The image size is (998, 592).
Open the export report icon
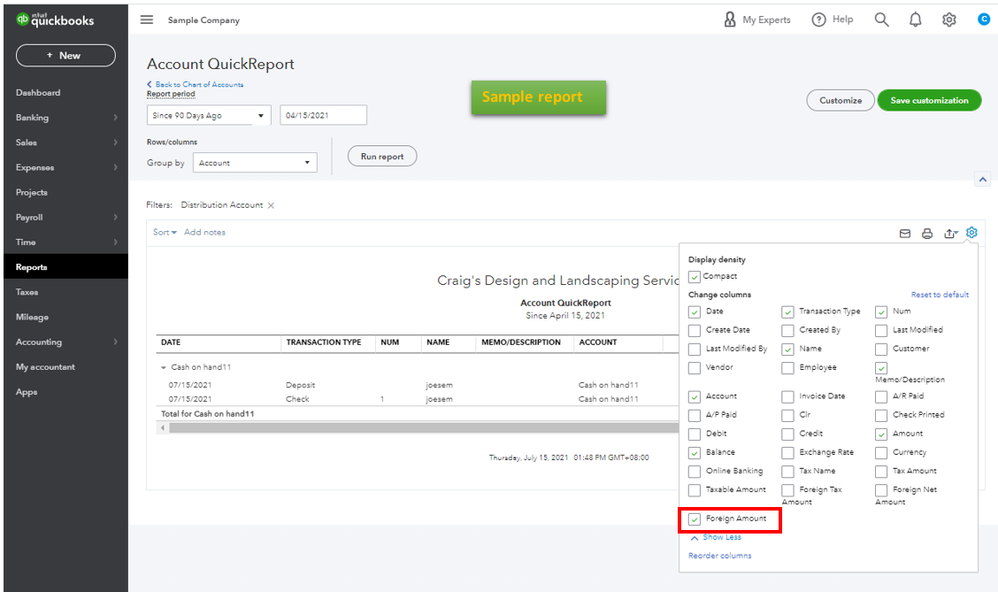tap(949, 232)
